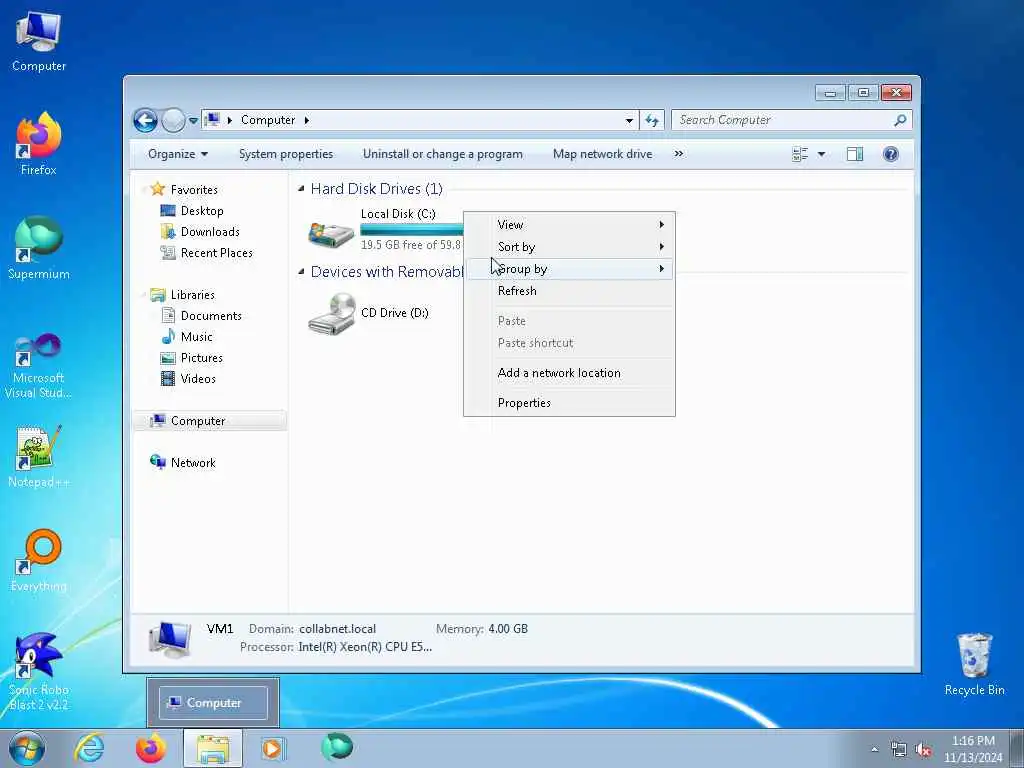The height and width of the screenshot is (768, 1024).
Task: Click Windows Explorer taskbar button
Action: click(213, 748)
